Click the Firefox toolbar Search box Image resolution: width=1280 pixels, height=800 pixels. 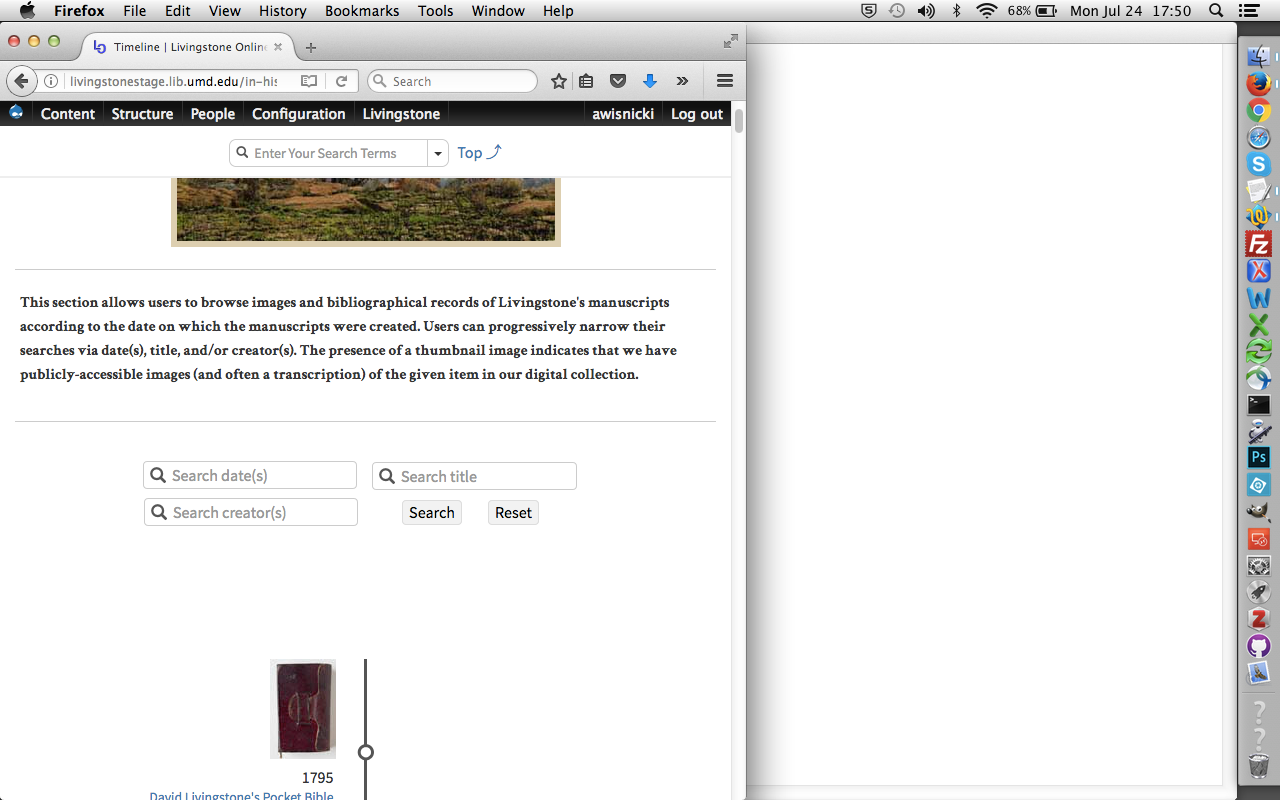(x=452, y=81)
